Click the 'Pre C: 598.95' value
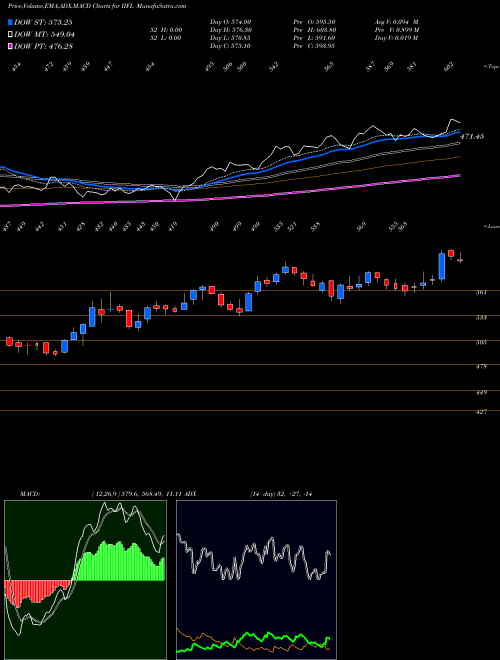The height and width of the screenshot is (660, 500). 314,46
